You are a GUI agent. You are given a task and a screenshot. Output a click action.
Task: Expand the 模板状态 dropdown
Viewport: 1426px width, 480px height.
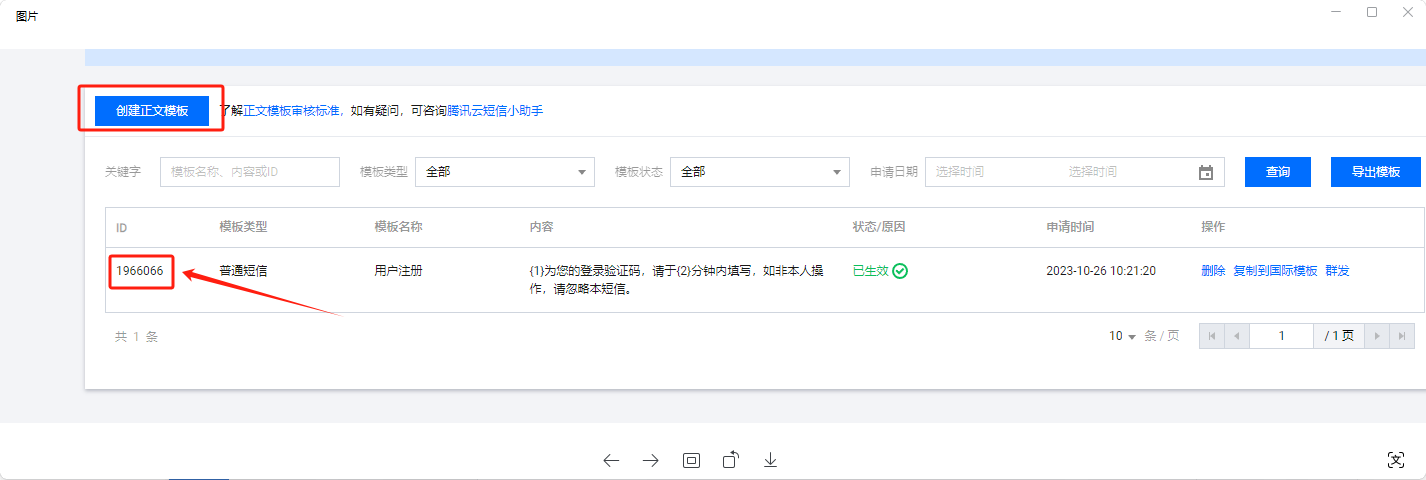759,172
